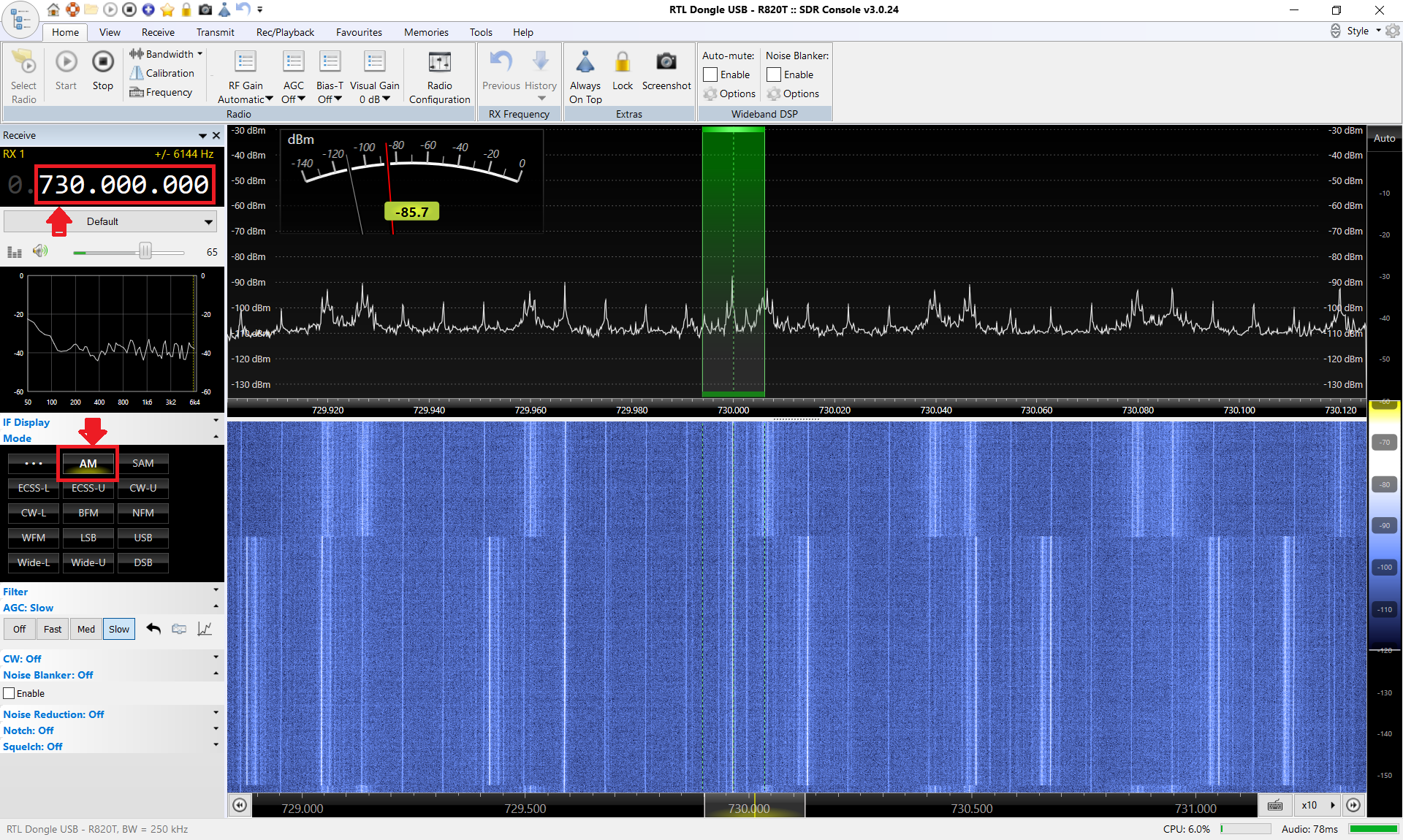The height and width of the screenshot is (840, 1403).
Task: Tick the Enable checkbox under Noise Blanker: Off
Action: click(9, 693)
